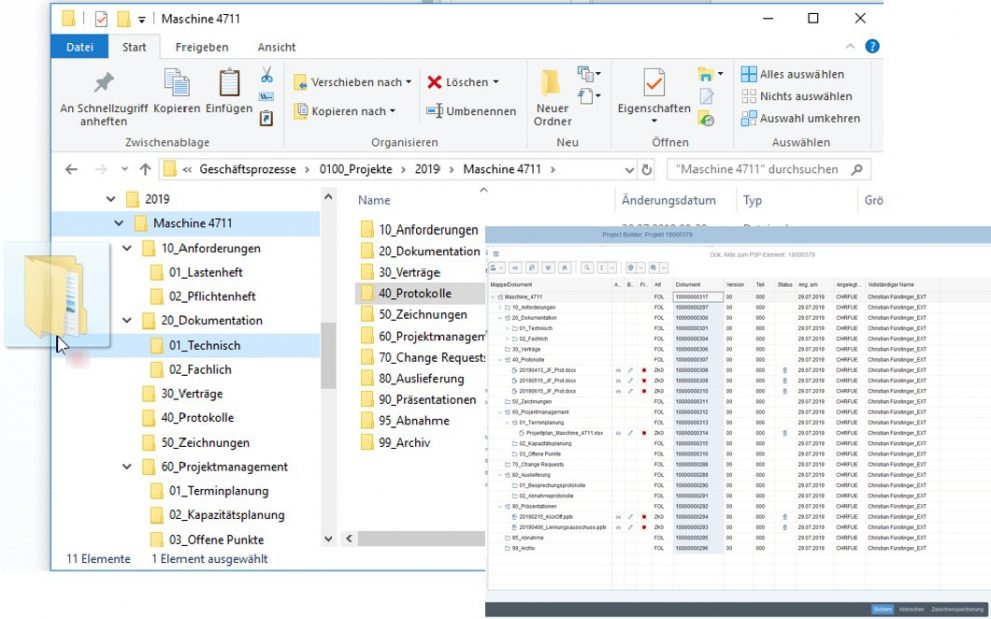Image resolution: width=991 pixels, height=619 pixels.
Task: Click Pfad kopieren icon below scissors
Action: pyautogui.click(x=266, y=97)
